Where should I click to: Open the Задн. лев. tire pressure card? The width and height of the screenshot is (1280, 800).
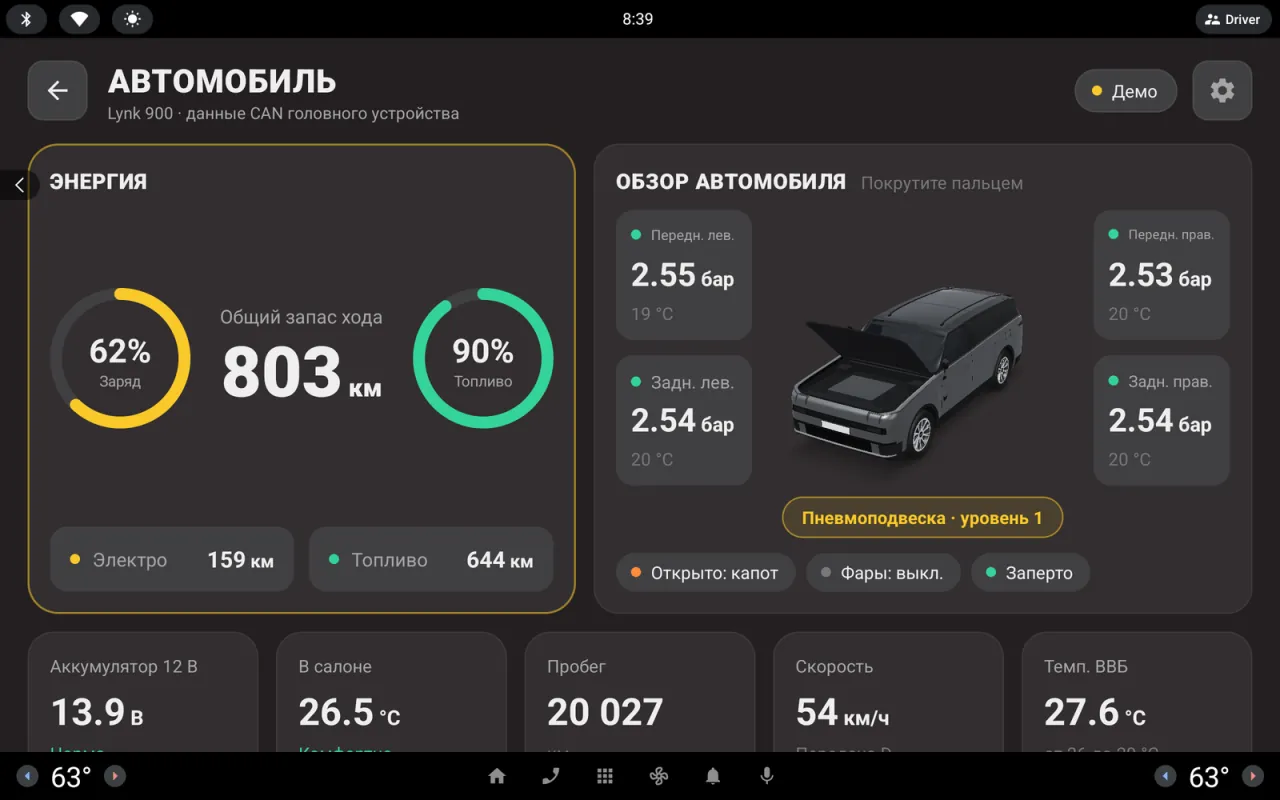pyautogui.click(x=684, y=421)
